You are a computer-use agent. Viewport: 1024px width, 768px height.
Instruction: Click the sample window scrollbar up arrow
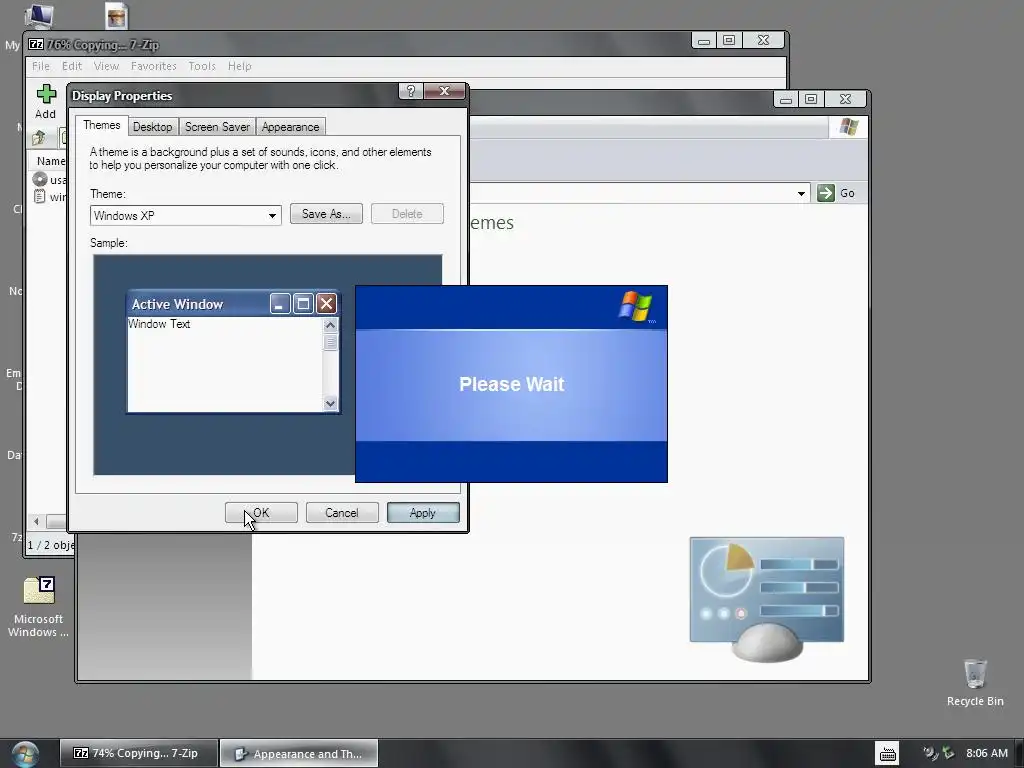click(x=330, y=325)
